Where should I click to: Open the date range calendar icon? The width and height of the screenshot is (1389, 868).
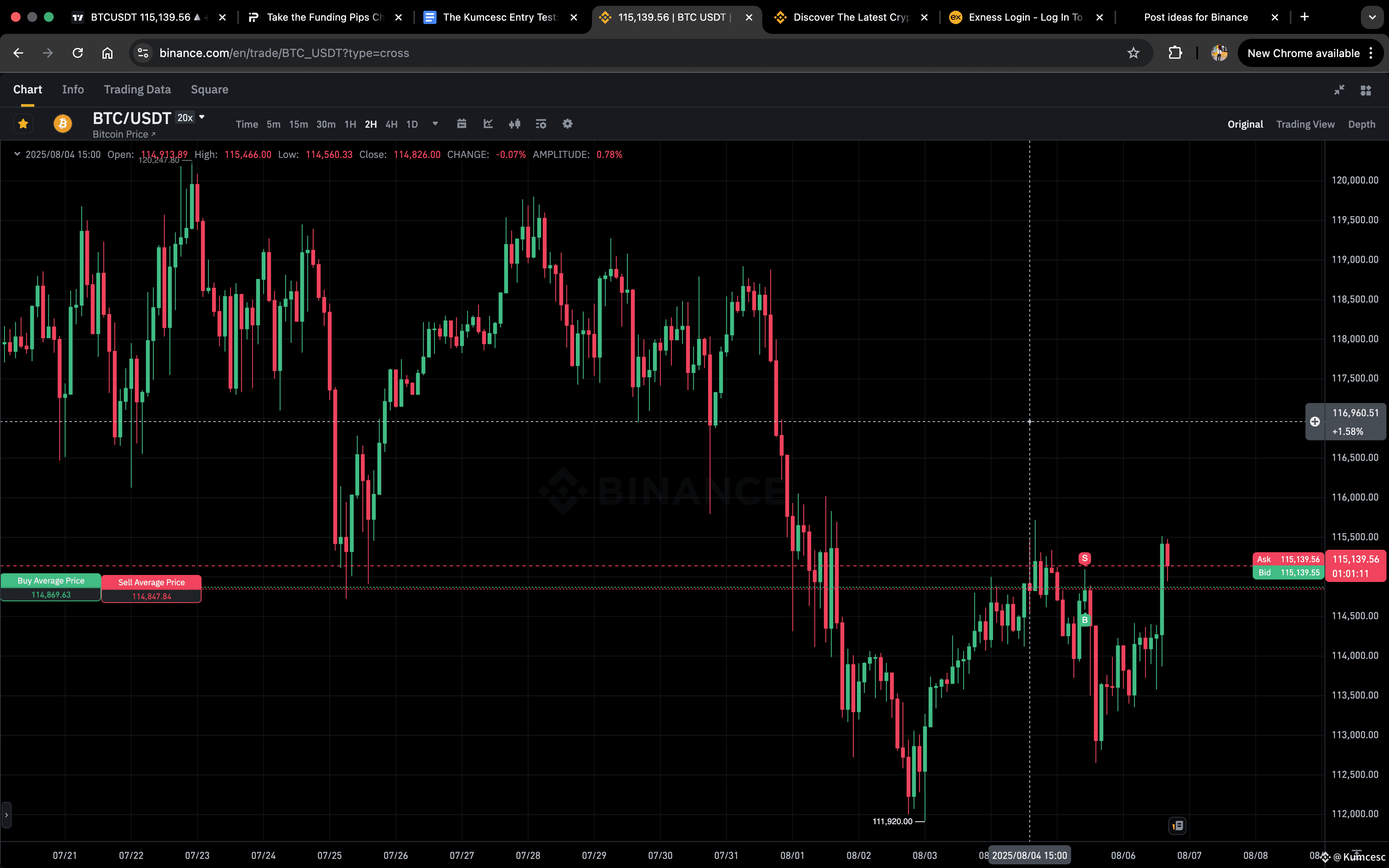click(461, 124)
